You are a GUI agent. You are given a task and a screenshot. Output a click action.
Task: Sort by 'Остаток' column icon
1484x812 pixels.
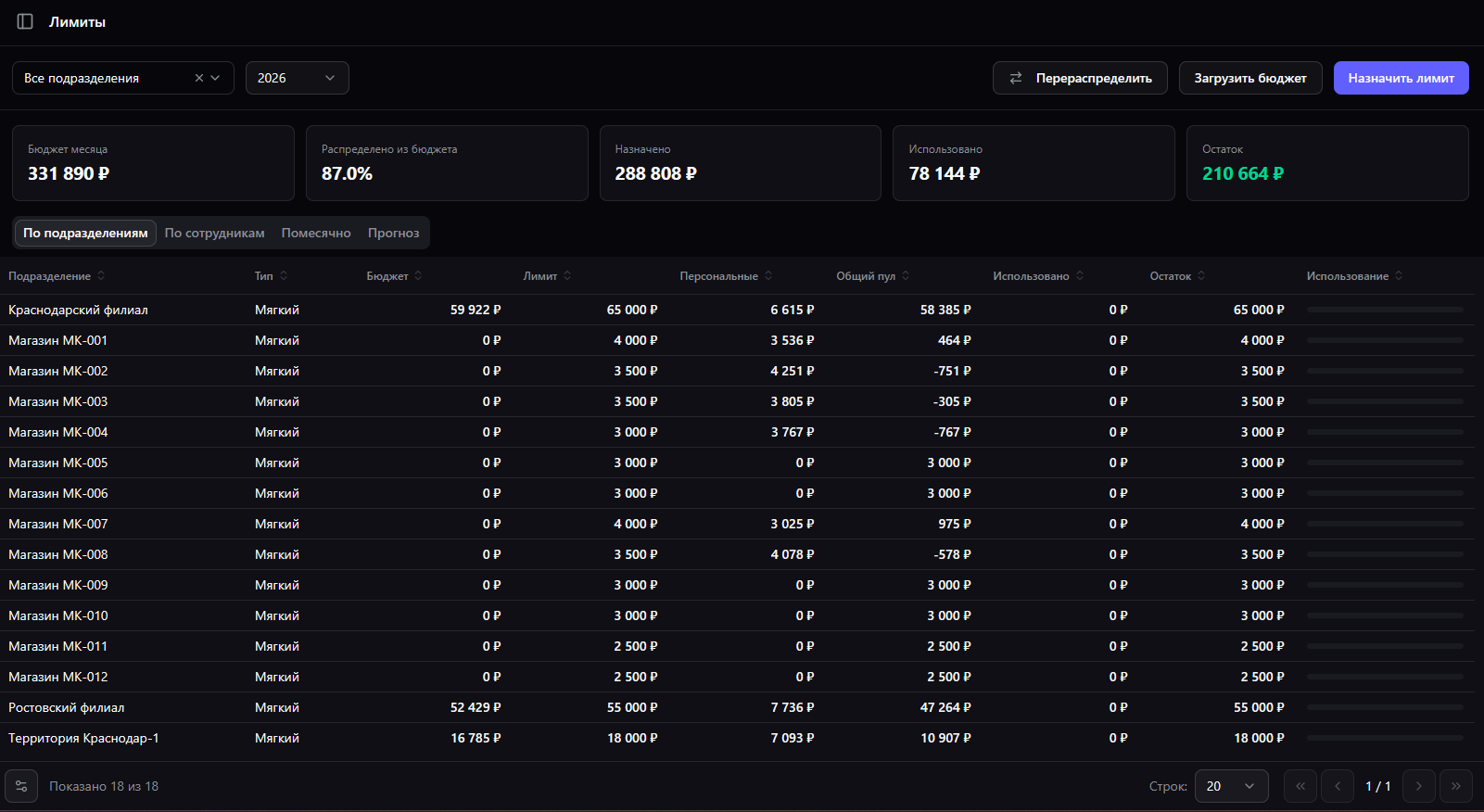1201,275
